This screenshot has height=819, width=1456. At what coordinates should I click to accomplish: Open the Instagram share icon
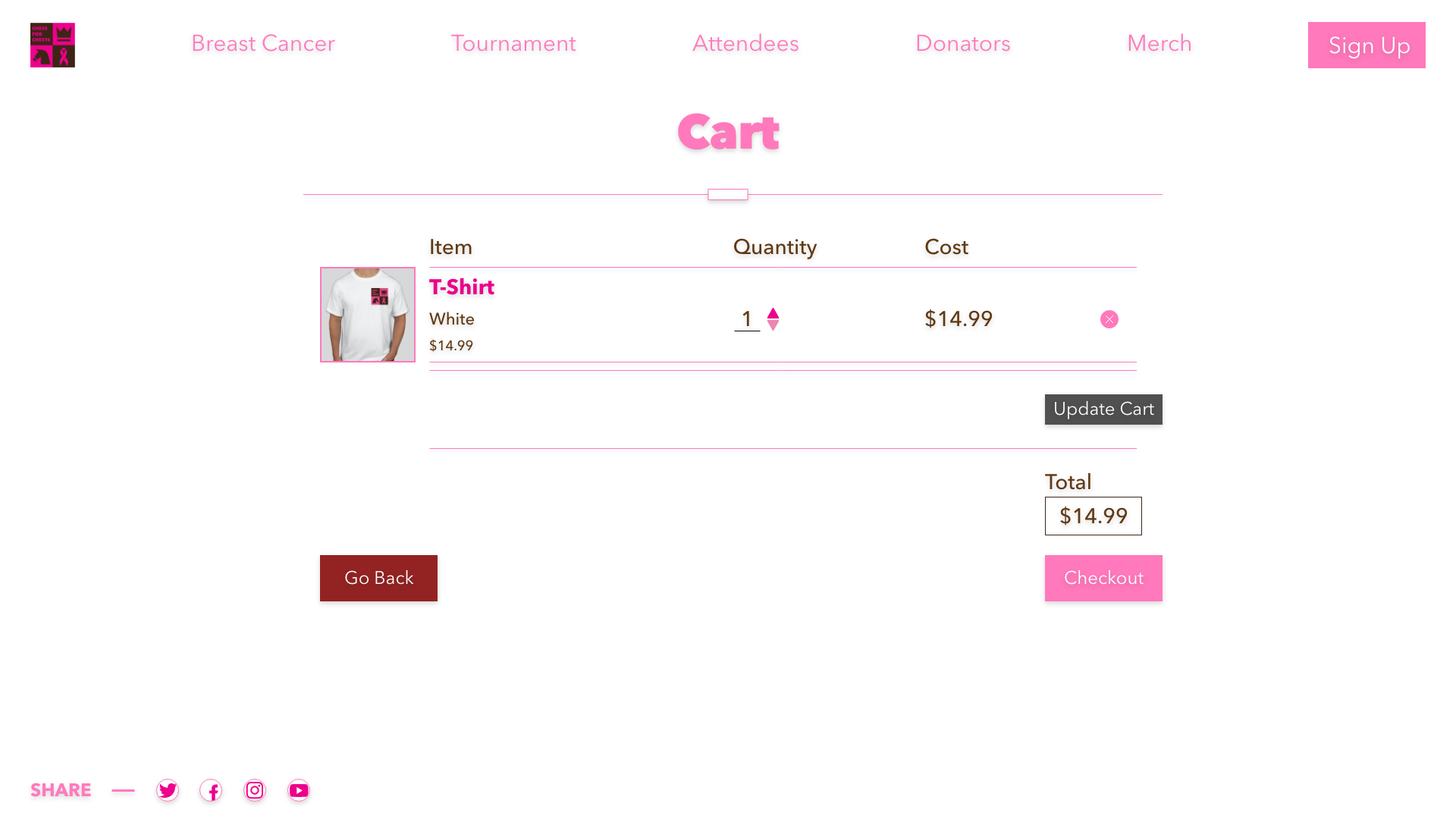pyautogui.click(x=255, y=790)
